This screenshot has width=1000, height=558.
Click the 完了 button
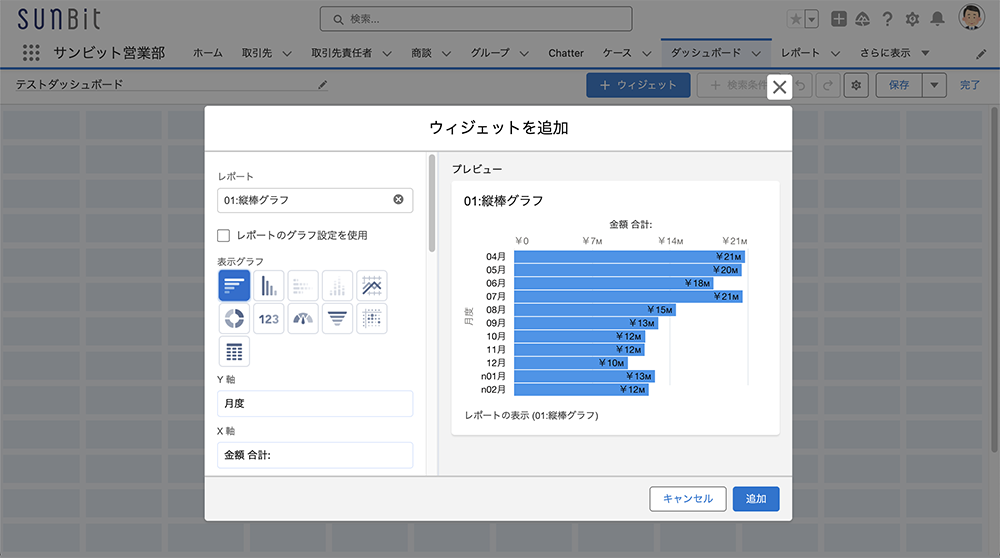tap(970, 85)
